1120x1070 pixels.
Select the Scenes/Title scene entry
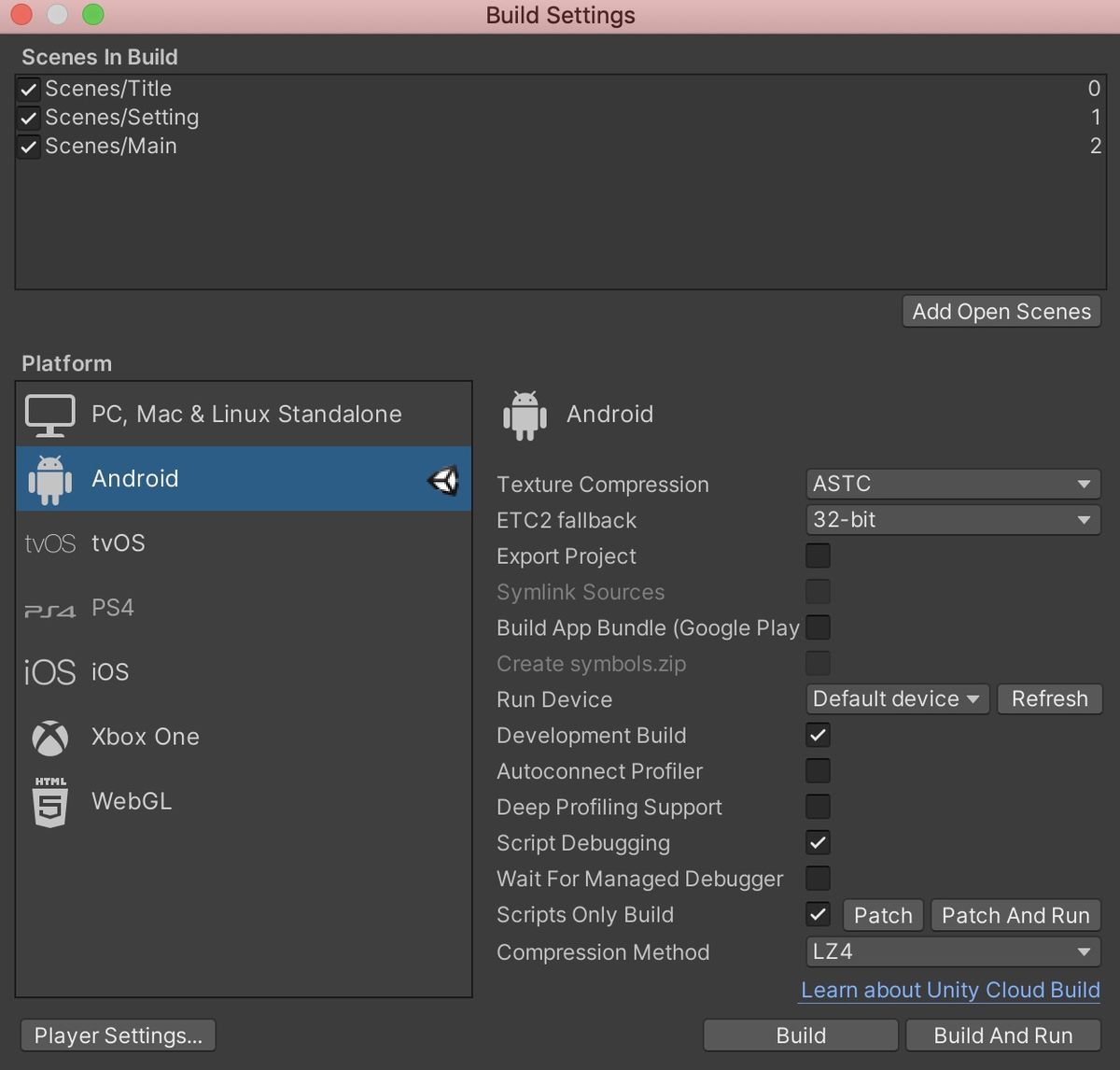[x=560, y=89]
